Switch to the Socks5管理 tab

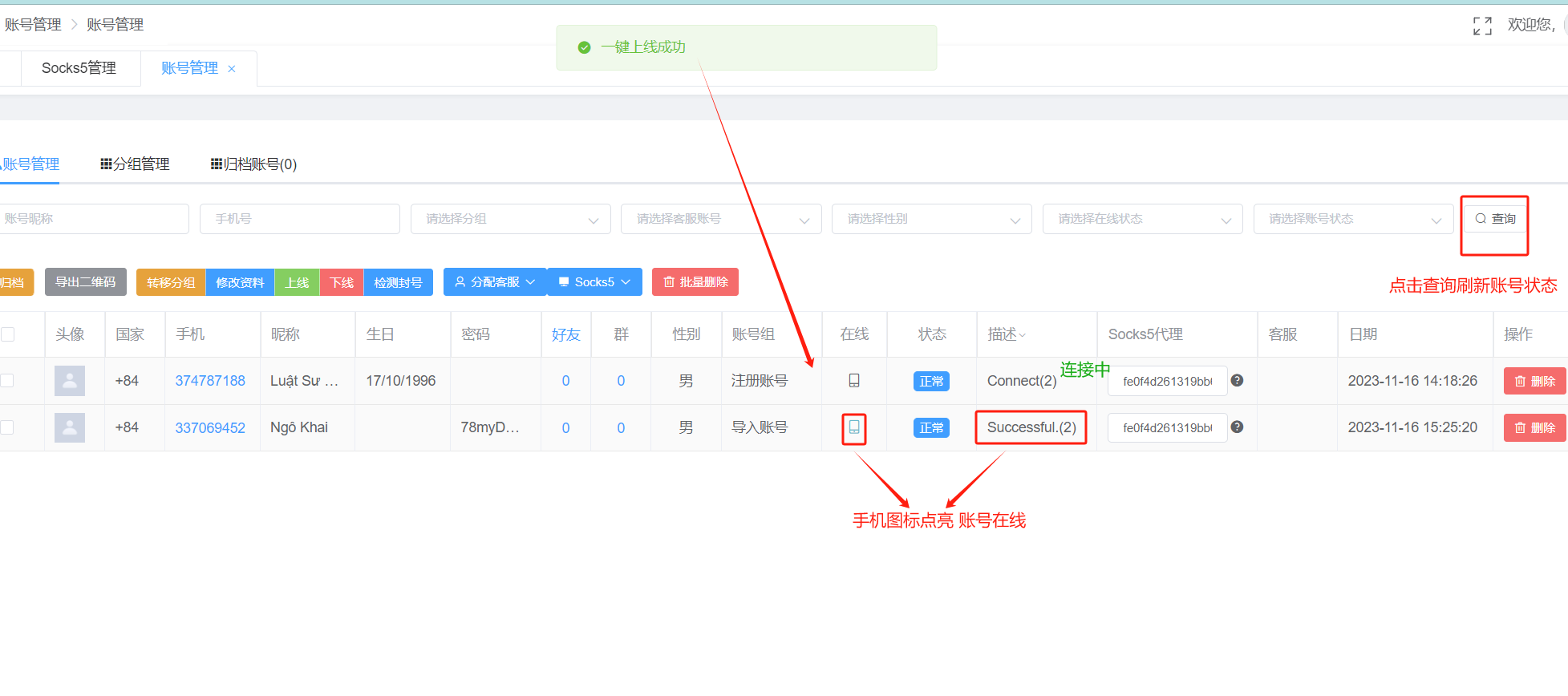(x=79, y=68)
